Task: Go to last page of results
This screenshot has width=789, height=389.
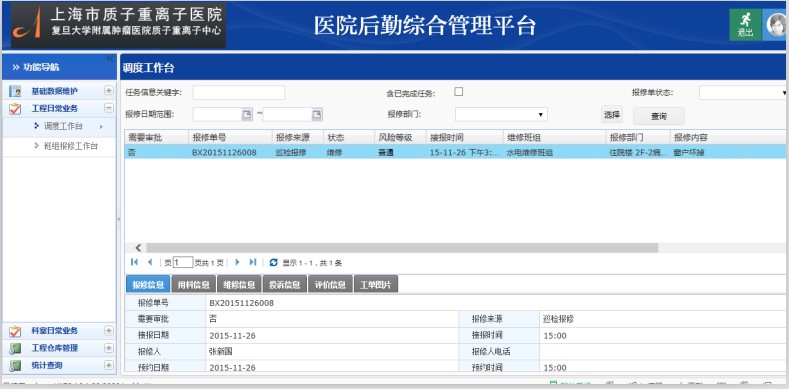Action: pos(253,262)
